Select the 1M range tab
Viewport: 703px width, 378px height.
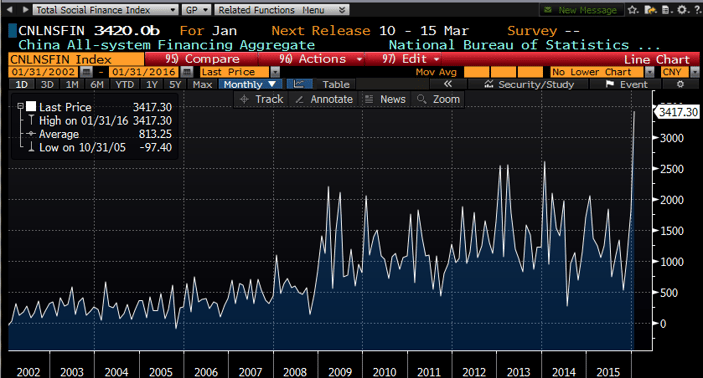point(72,84)
